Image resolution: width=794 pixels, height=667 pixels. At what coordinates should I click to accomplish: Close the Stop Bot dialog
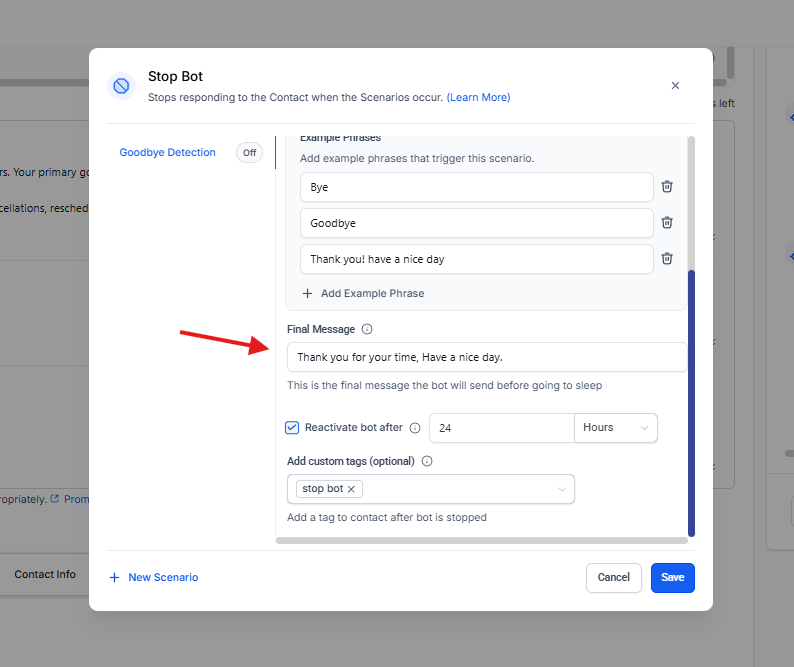[675, 86]
